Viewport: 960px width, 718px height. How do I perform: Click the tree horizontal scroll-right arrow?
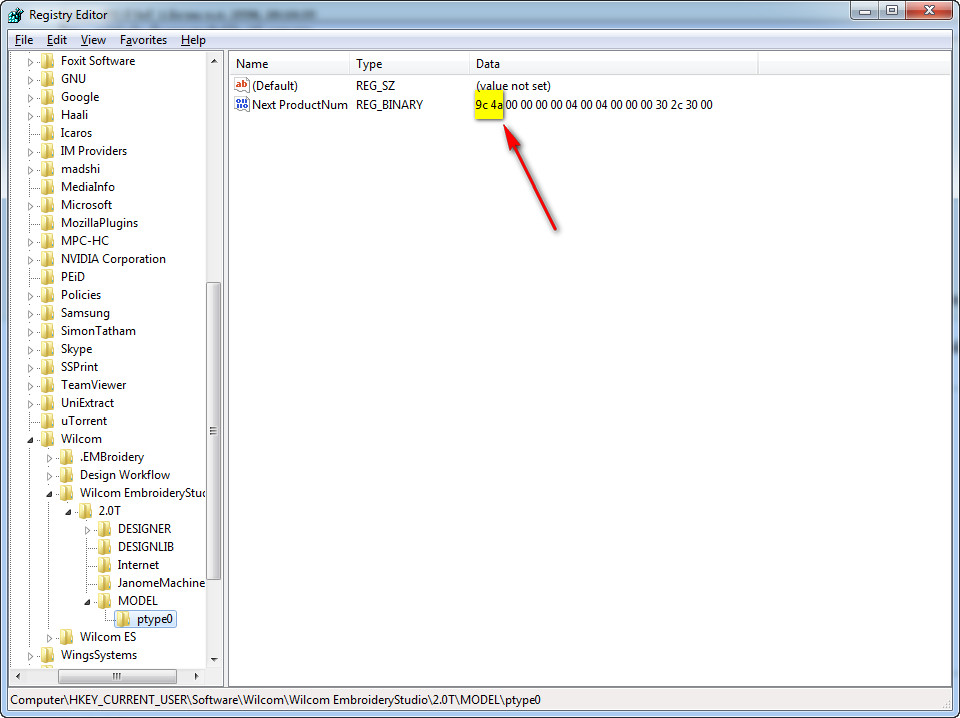(x=196, y=676)
